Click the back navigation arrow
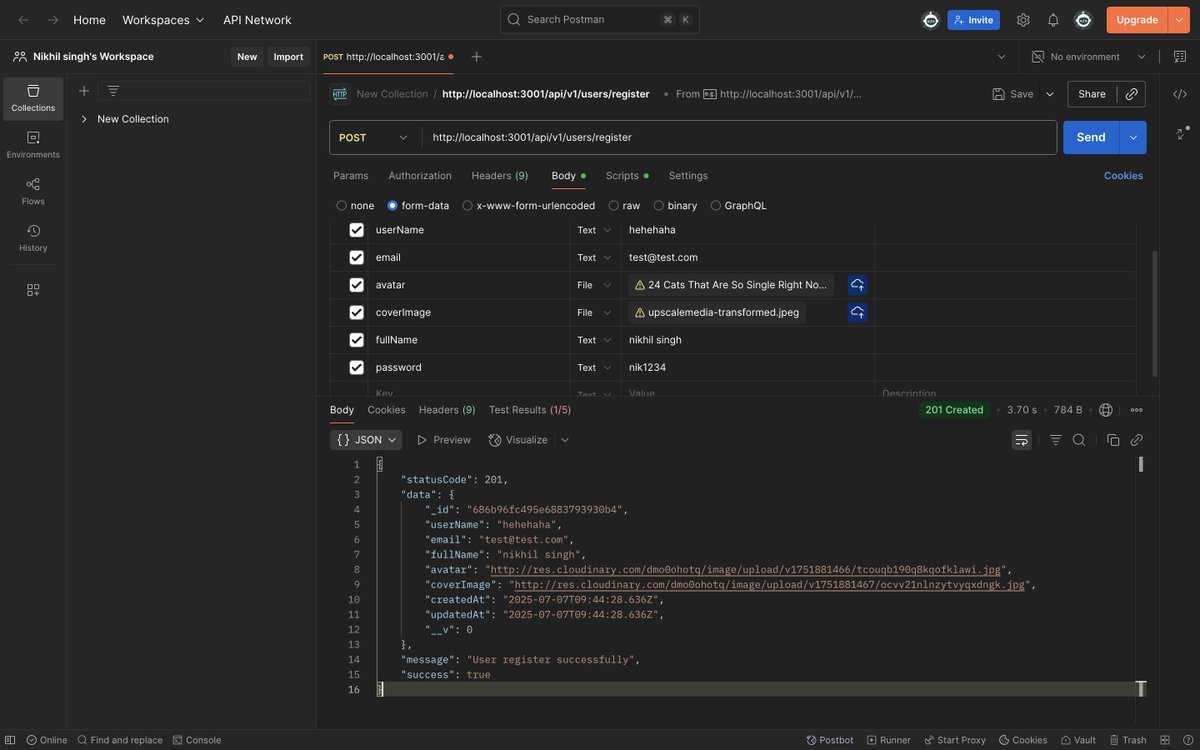Image resolution: width=1200 pixels, height=750 pixels. [x=23, y=20]
